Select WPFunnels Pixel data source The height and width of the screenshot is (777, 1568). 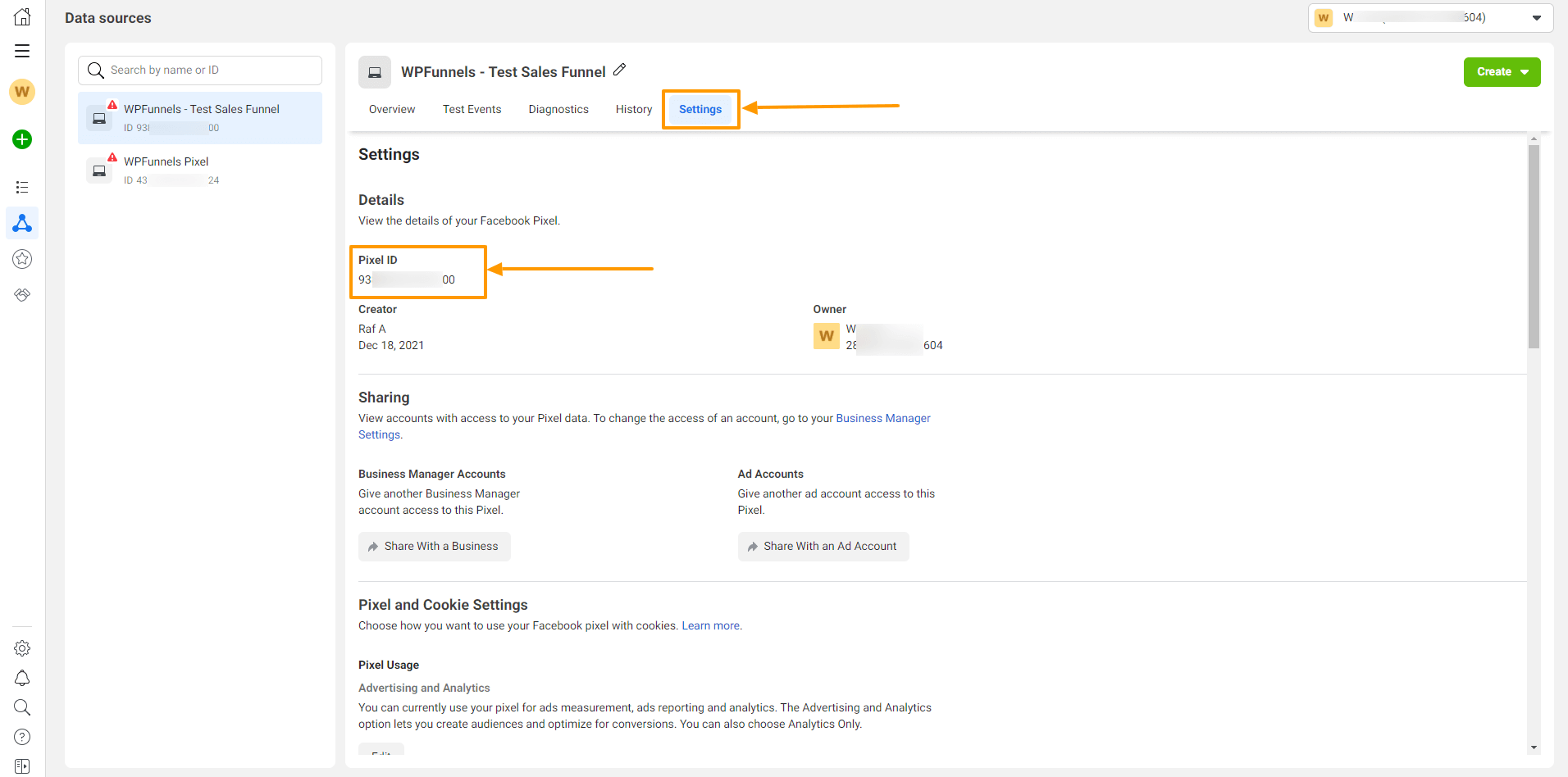click(x=200, y=170)
